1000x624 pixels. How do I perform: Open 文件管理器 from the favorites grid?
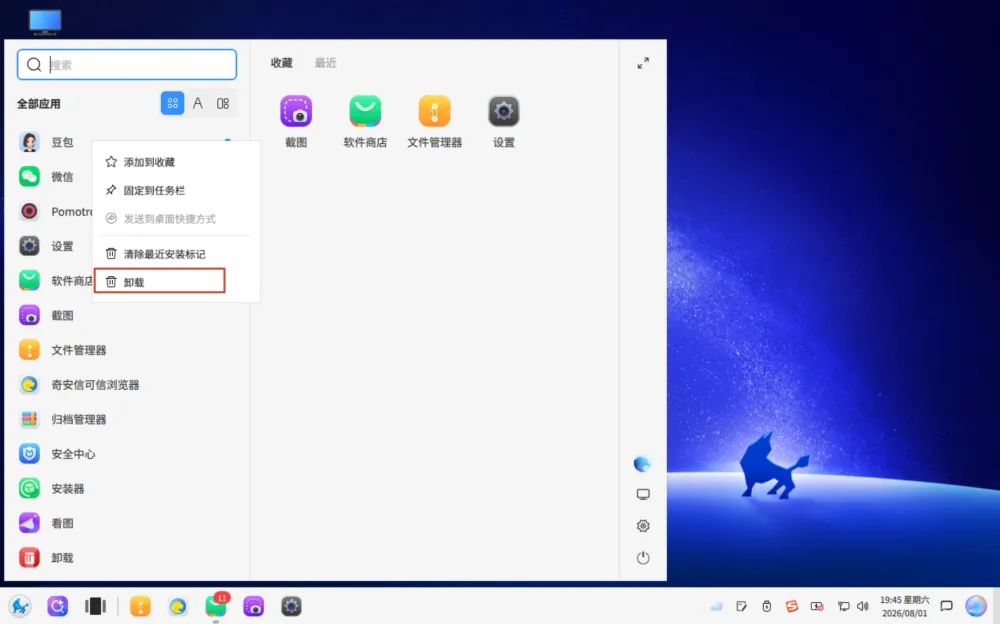434,122
